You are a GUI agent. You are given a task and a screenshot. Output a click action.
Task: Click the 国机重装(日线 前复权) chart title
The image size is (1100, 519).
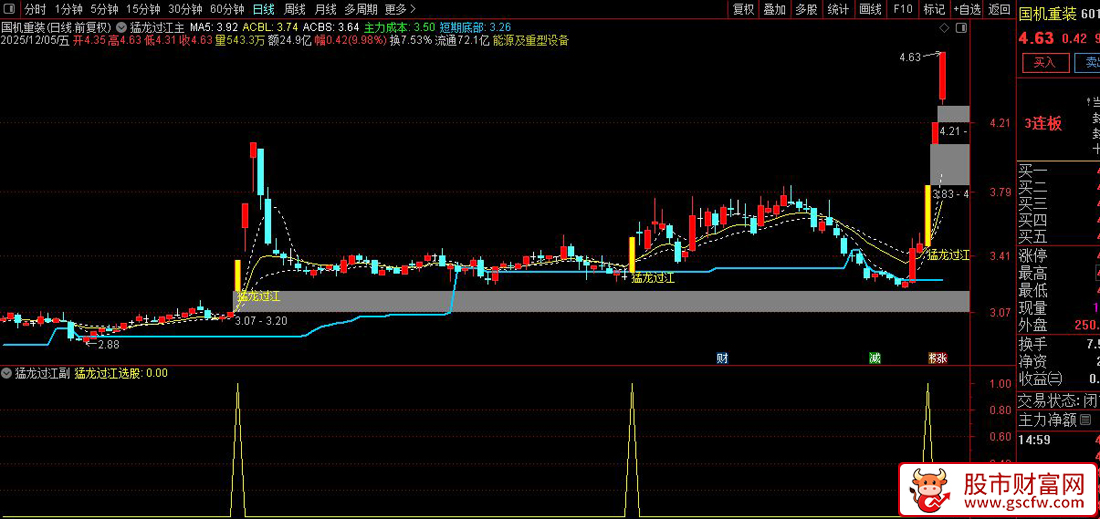point(57,27)
